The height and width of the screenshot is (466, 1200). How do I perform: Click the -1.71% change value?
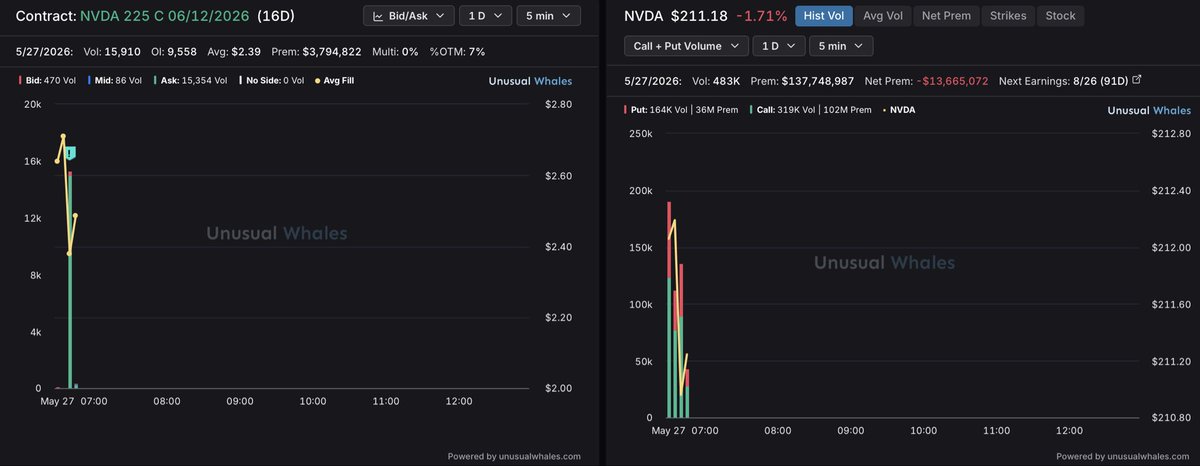(x=761, y=16)
